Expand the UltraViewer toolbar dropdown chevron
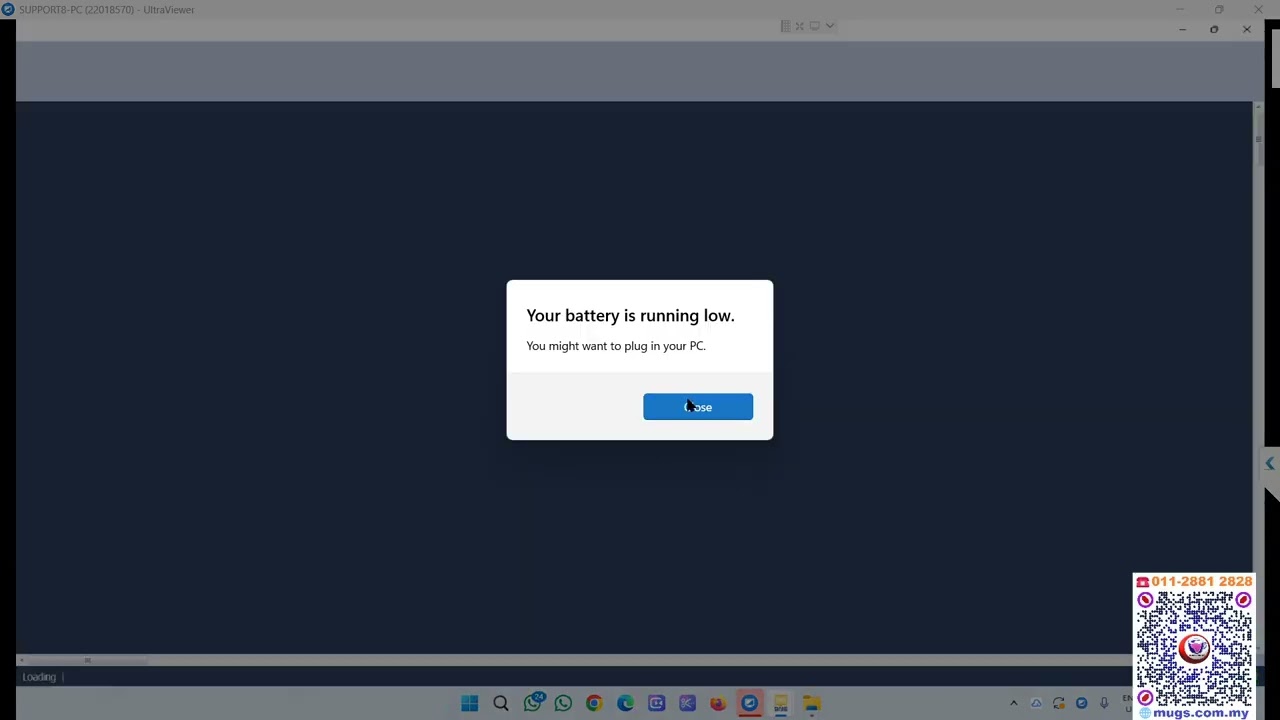 [829, 26]
